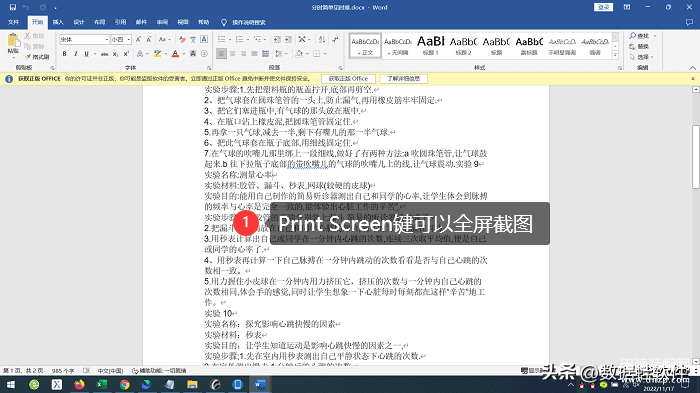Open the font size dropdown

[x=129, y=39]
